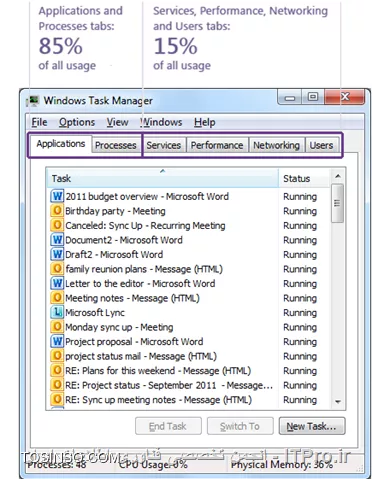
Task: Select 2011 budget overview - Microsoft Word
Action: (147, 196)
